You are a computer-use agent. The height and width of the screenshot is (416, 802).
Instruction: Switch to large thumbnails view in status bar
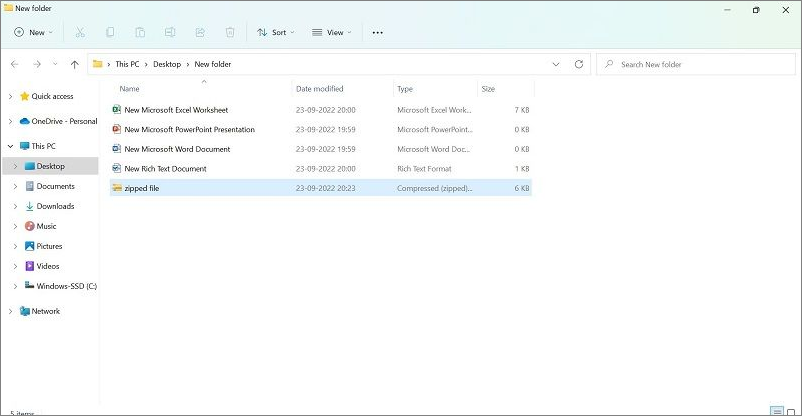tap(792, 411)
